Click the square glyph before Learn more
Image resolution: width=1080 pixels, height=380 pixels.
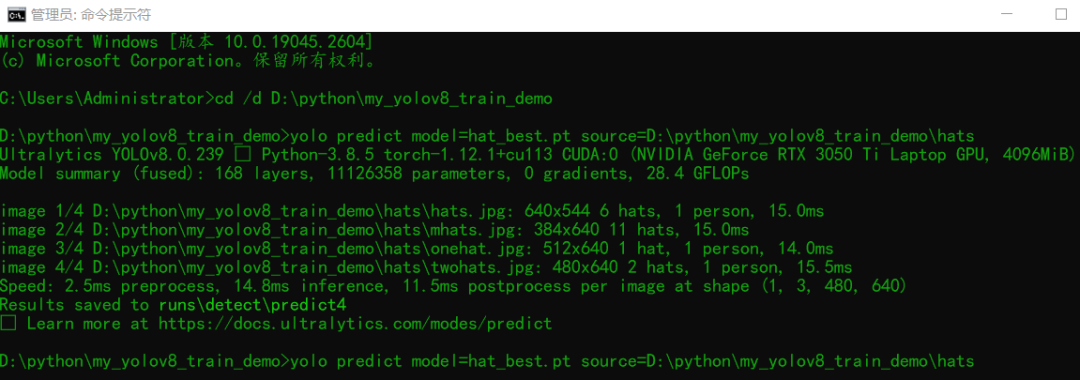coord(8,323)
